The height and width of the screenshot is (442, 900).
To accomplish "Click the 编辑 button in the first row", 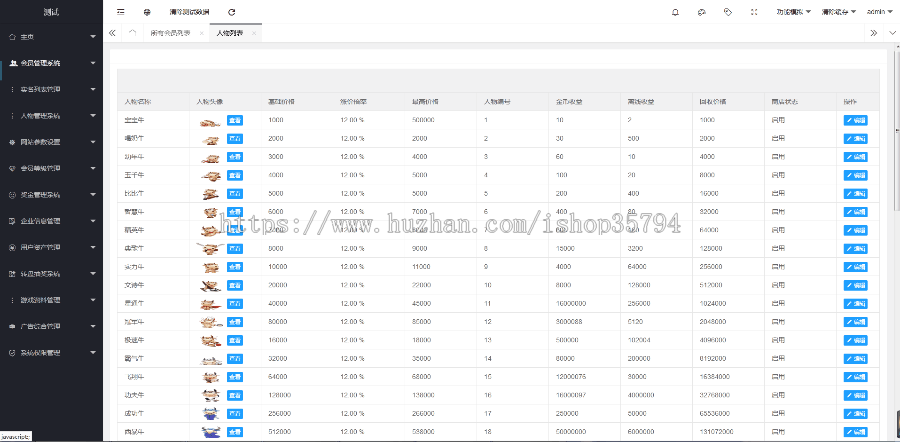I will 855,120.
